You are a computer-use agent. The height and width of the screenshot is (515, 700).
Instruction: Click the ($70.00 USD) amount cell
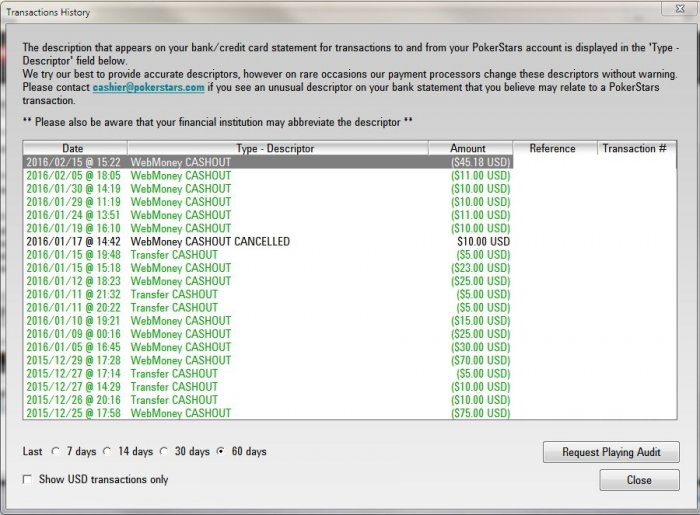(480, 360)
